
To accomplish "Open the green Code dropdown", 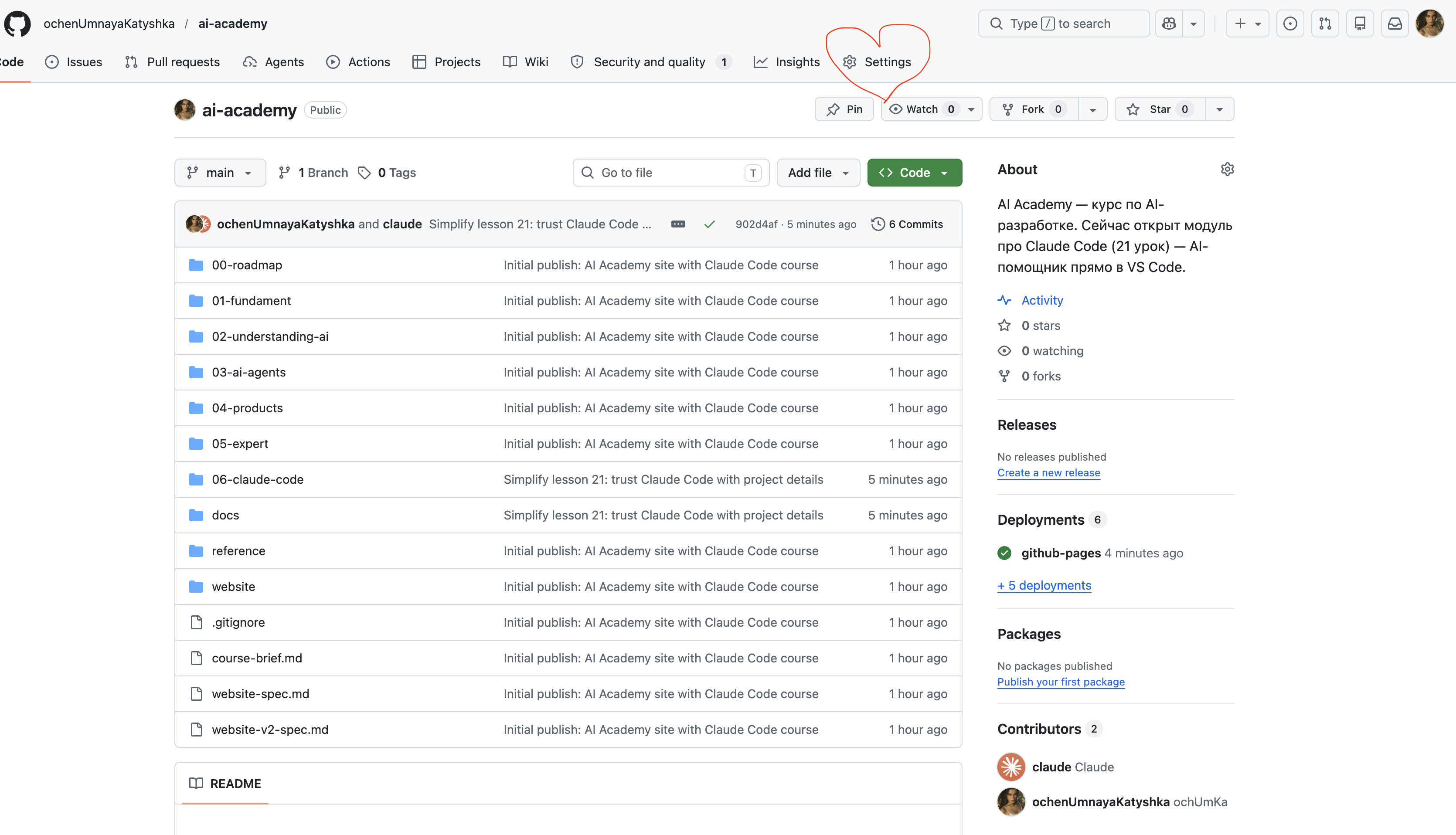I will pos(915,173).
